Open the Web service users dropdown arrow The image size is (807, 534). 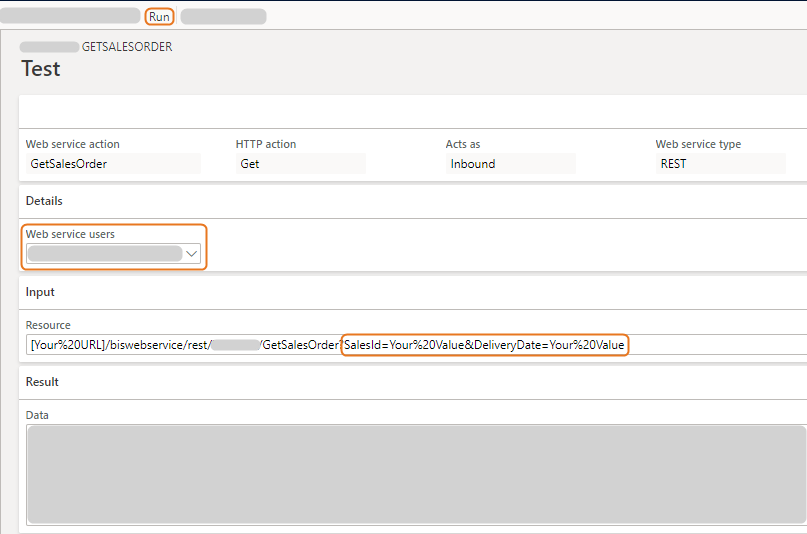(192, 254)
